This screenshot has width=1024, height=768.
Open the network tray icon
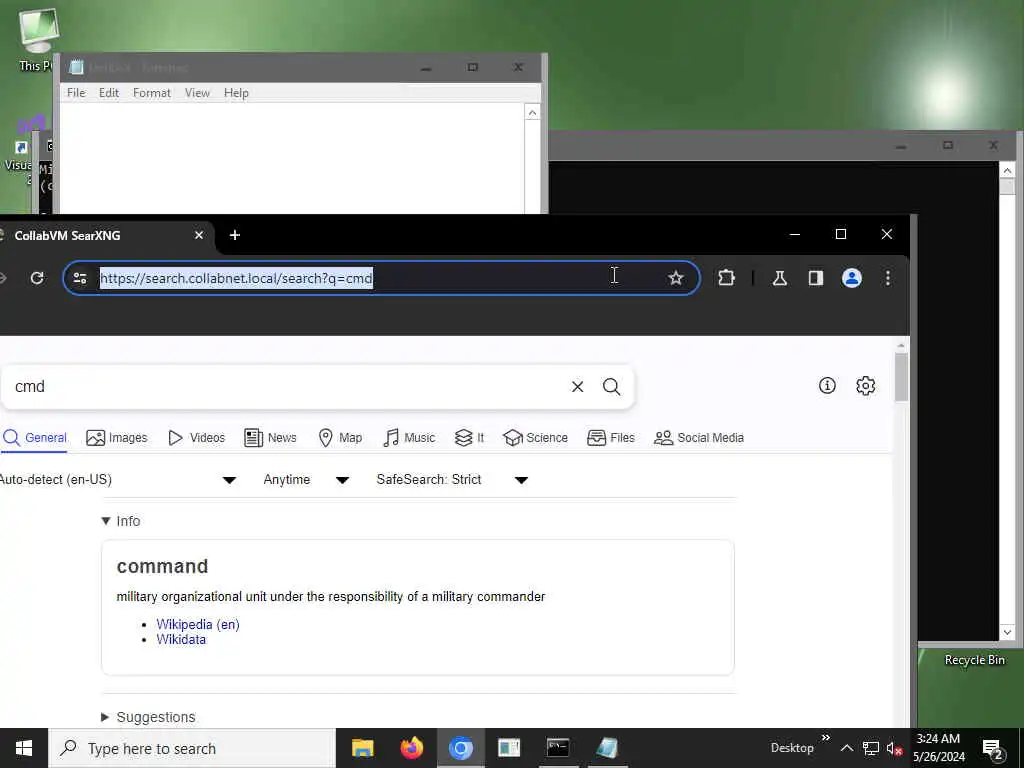coord(871,748)
